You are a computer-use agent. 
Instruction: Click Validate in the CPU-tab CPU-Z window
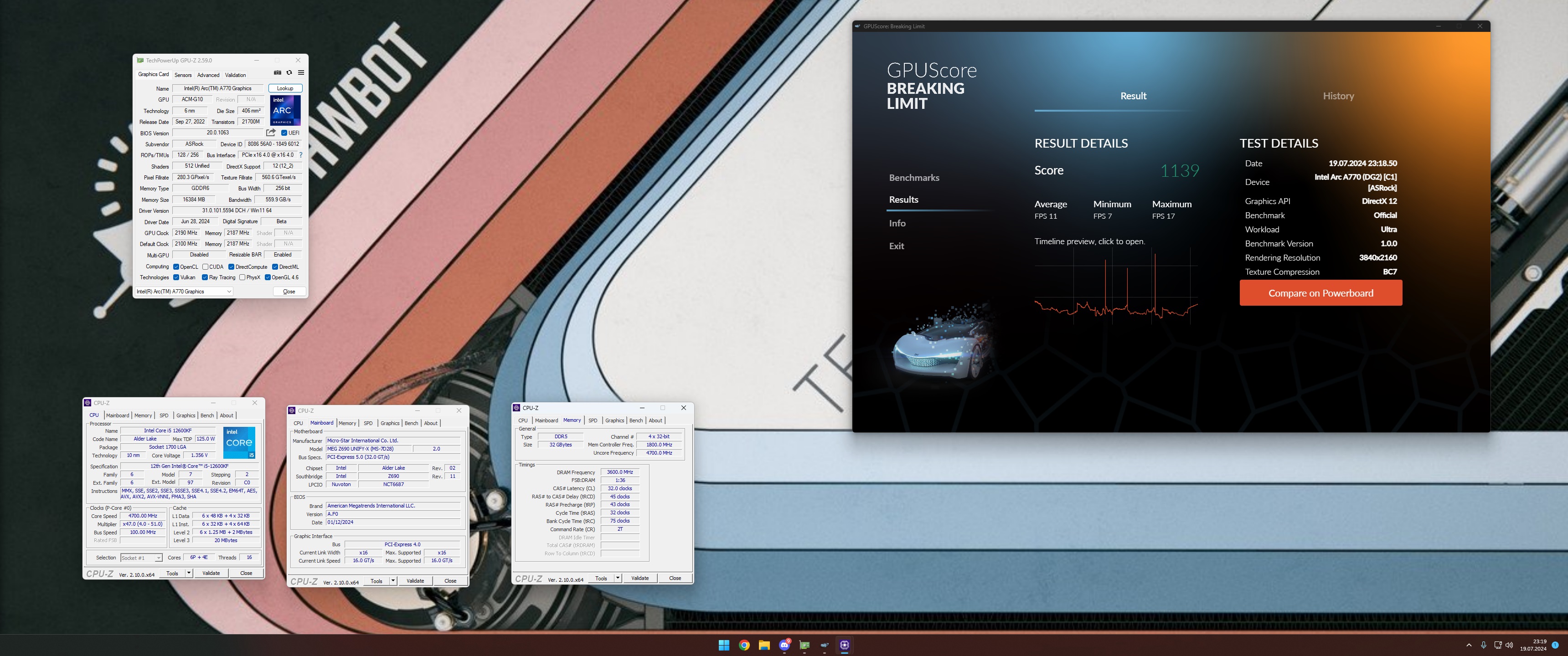[x=211, y=573]
